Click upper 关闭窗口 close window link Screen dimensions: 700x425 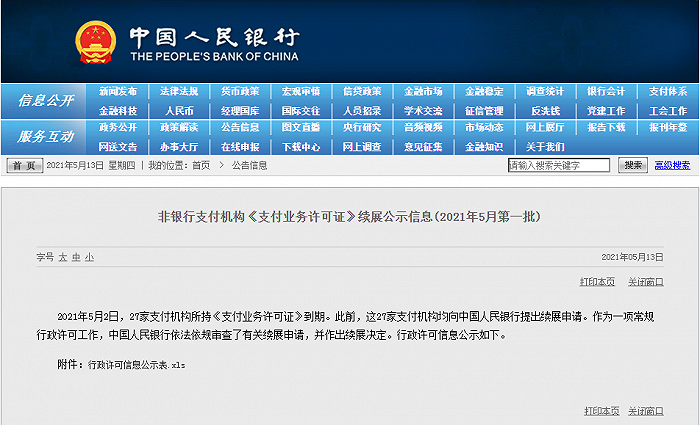(x=646, y=282)
